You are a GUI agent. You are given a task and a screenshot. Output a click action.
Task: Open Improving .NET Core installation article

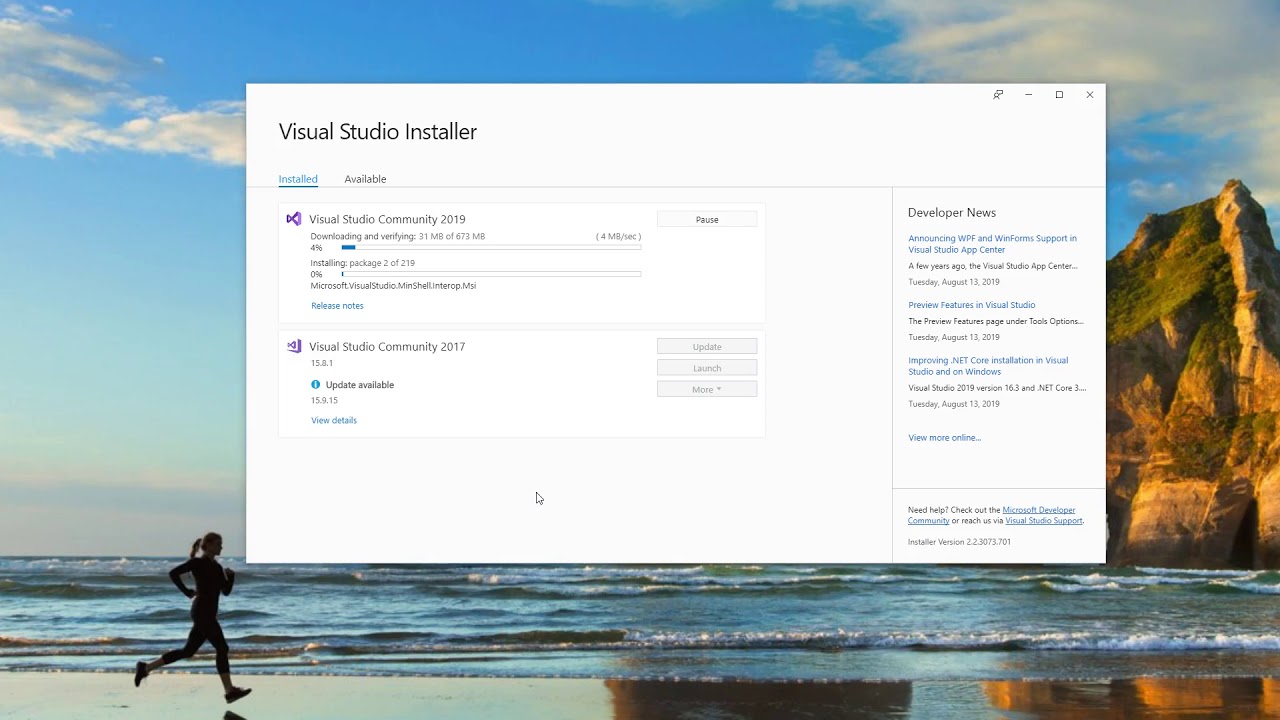tap(988, 366)
